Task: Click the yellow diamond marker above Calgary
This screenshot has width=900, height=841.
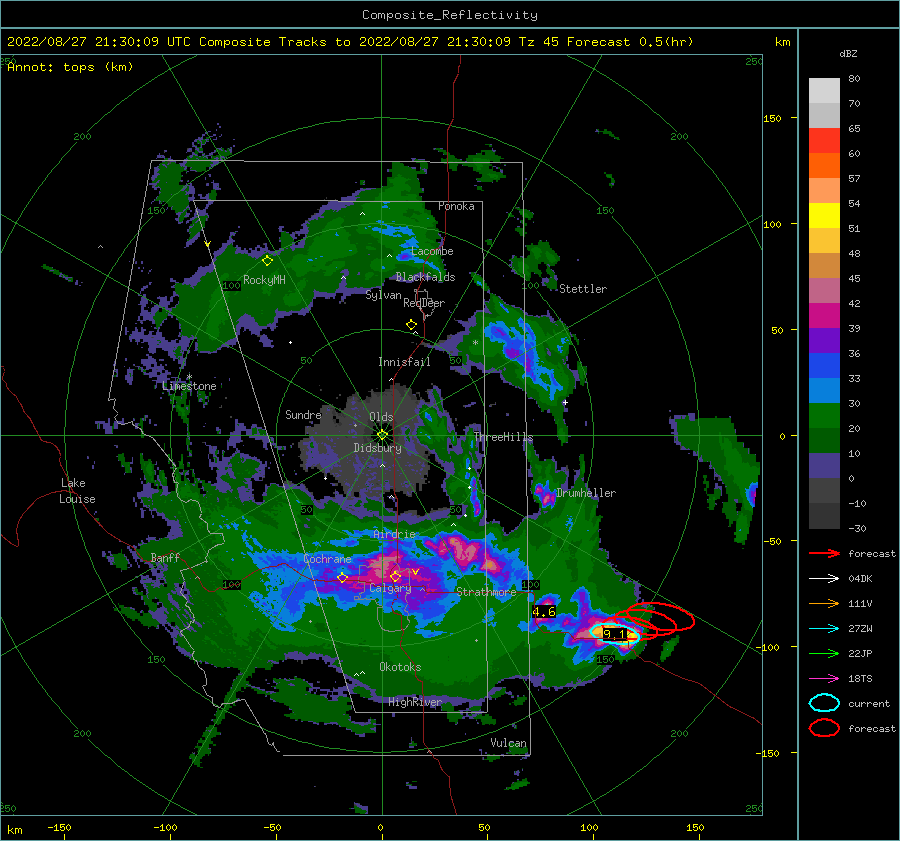Action: [x=395, y=576]
